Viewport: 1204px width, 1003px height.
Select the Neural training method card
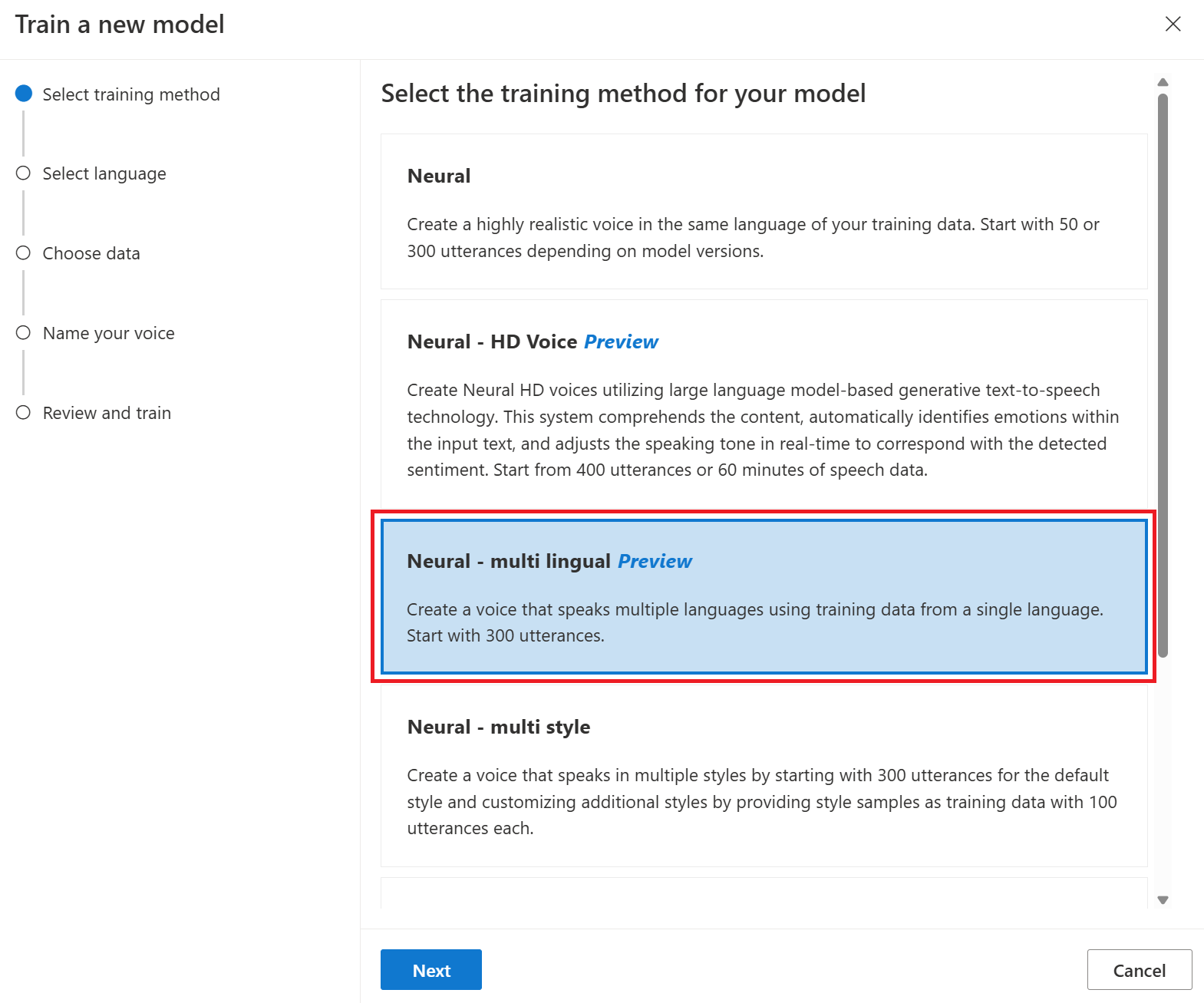(x=764, y=212)
